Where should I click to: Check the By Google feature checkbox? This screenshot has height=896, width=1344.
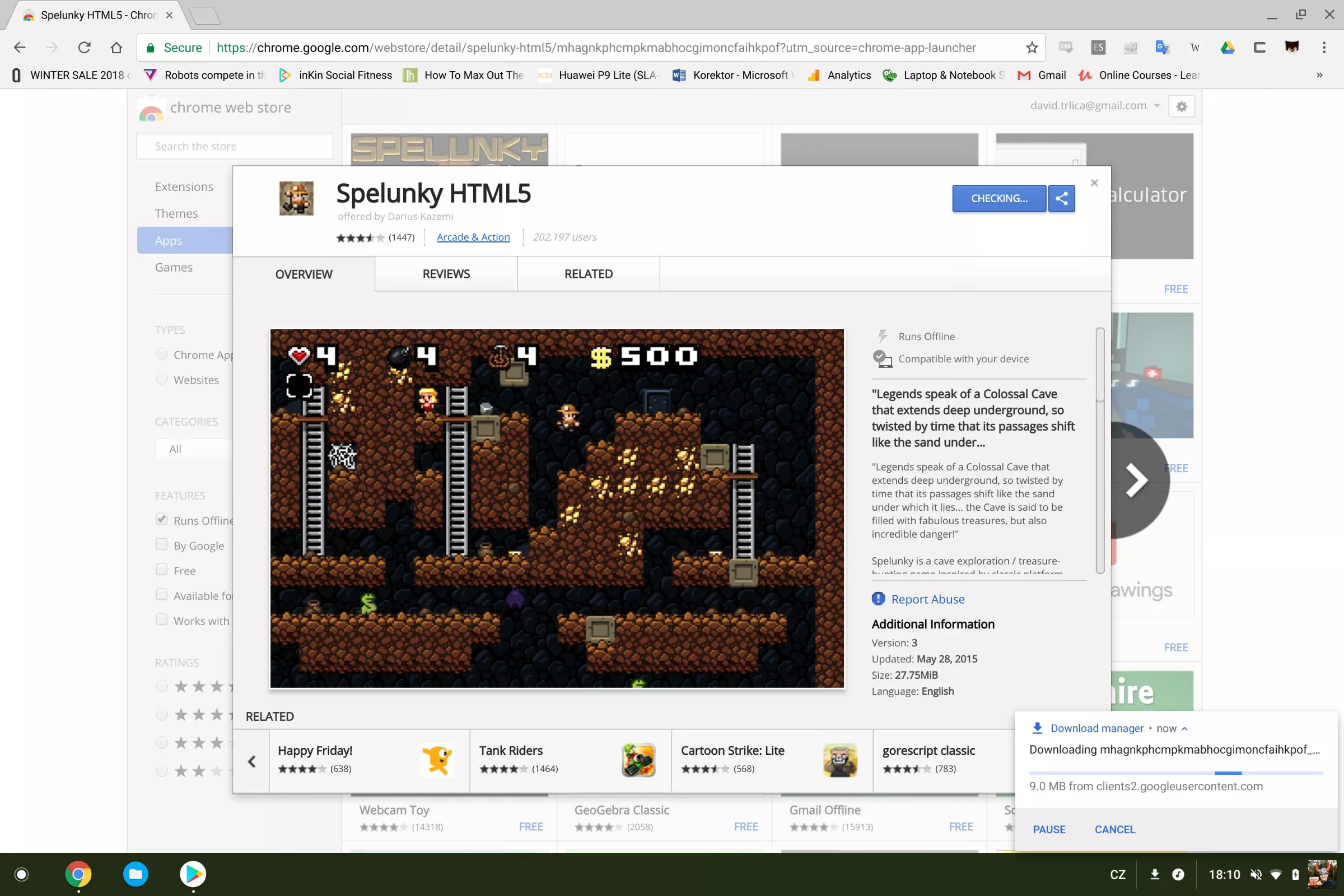[162, 544]
